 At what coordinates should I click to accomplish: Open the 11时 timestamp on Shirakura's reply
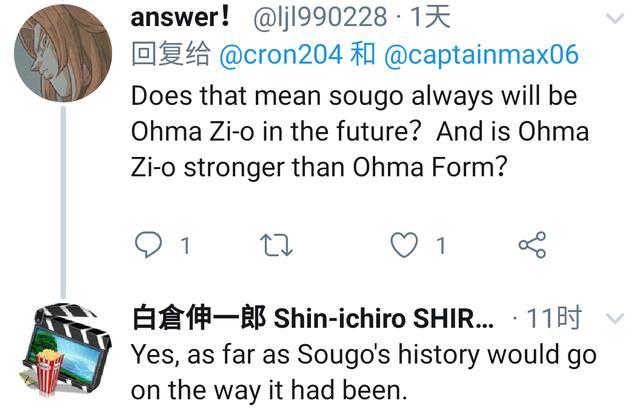point(554,318)
